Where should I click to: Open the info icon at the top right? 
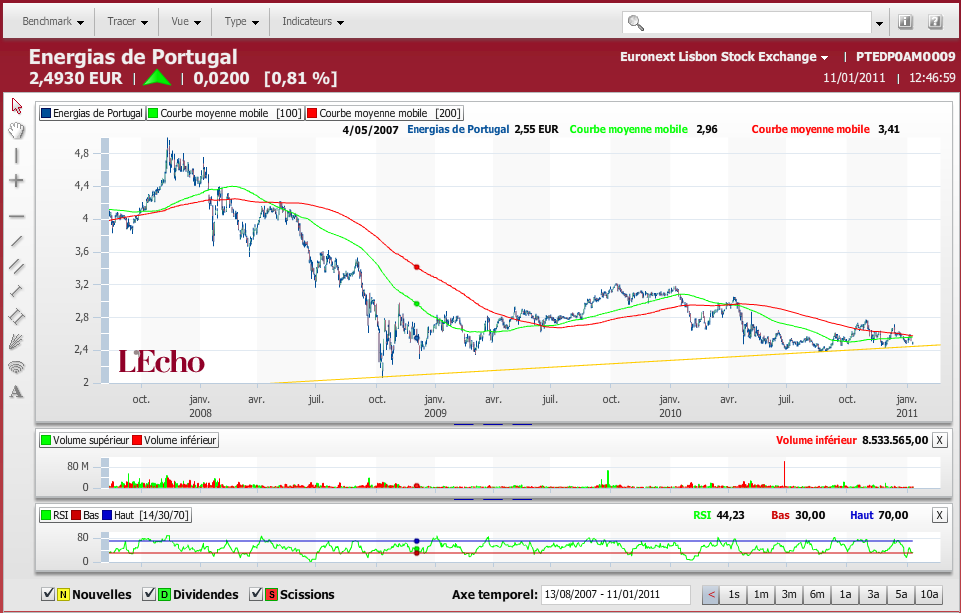(905, 22)
